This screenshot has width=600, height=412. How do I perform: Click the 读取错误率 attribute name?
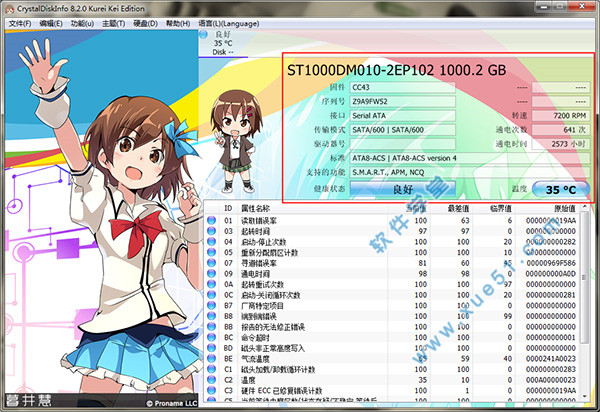(259, 221)
